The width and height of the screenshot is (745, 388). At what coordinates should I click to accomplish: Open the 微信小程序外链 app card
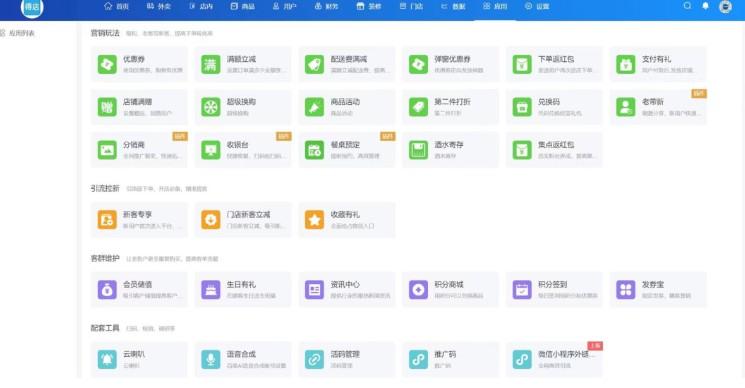tap(554, 359)
